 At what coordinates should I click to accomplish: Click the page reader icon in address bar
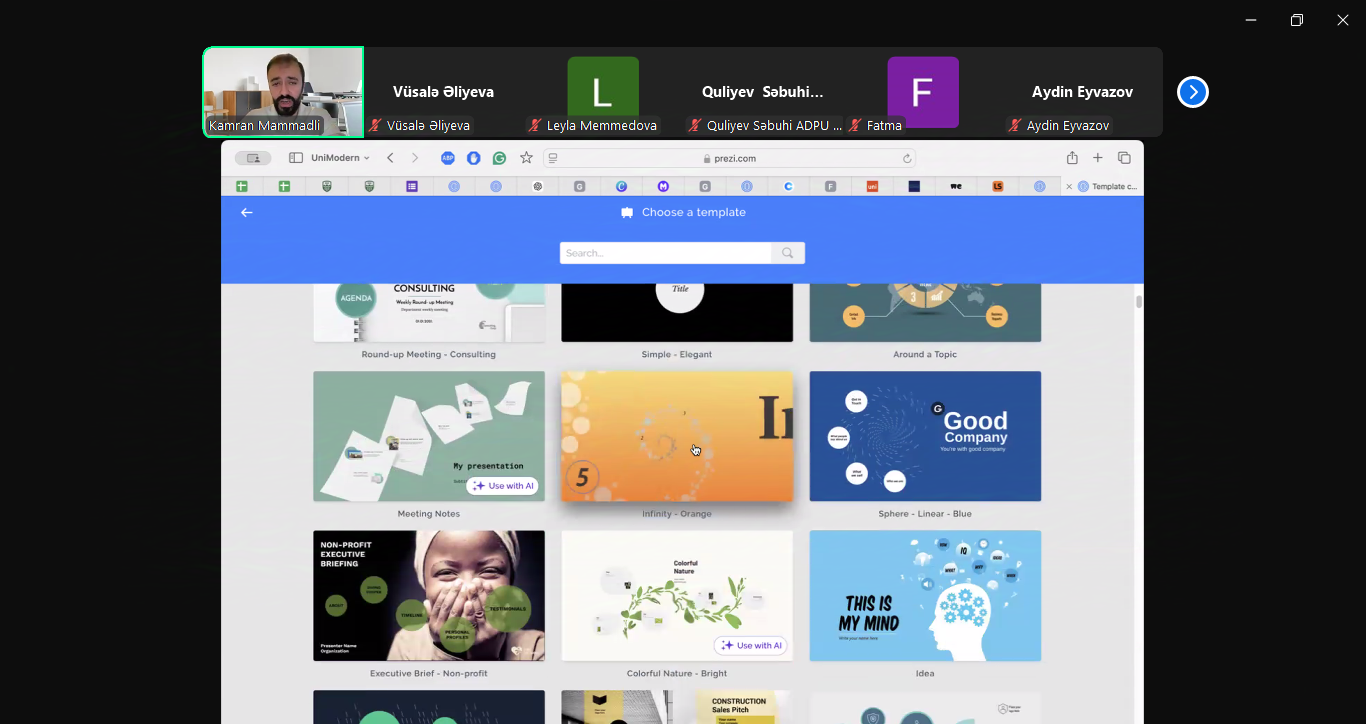pyautogui.click(x=553, y=158)
